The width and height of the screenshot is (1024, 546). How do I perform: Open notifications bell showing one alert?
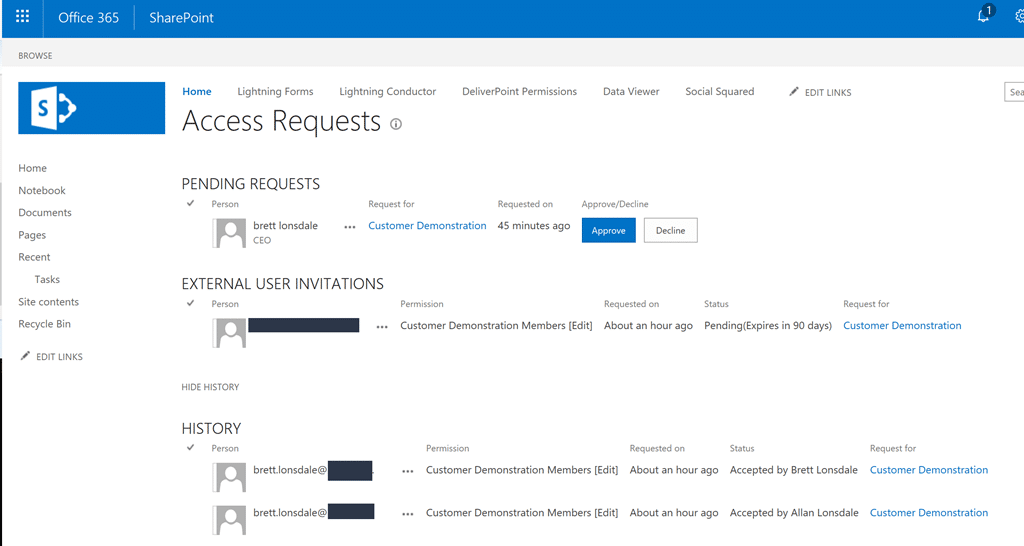[984, 14]
